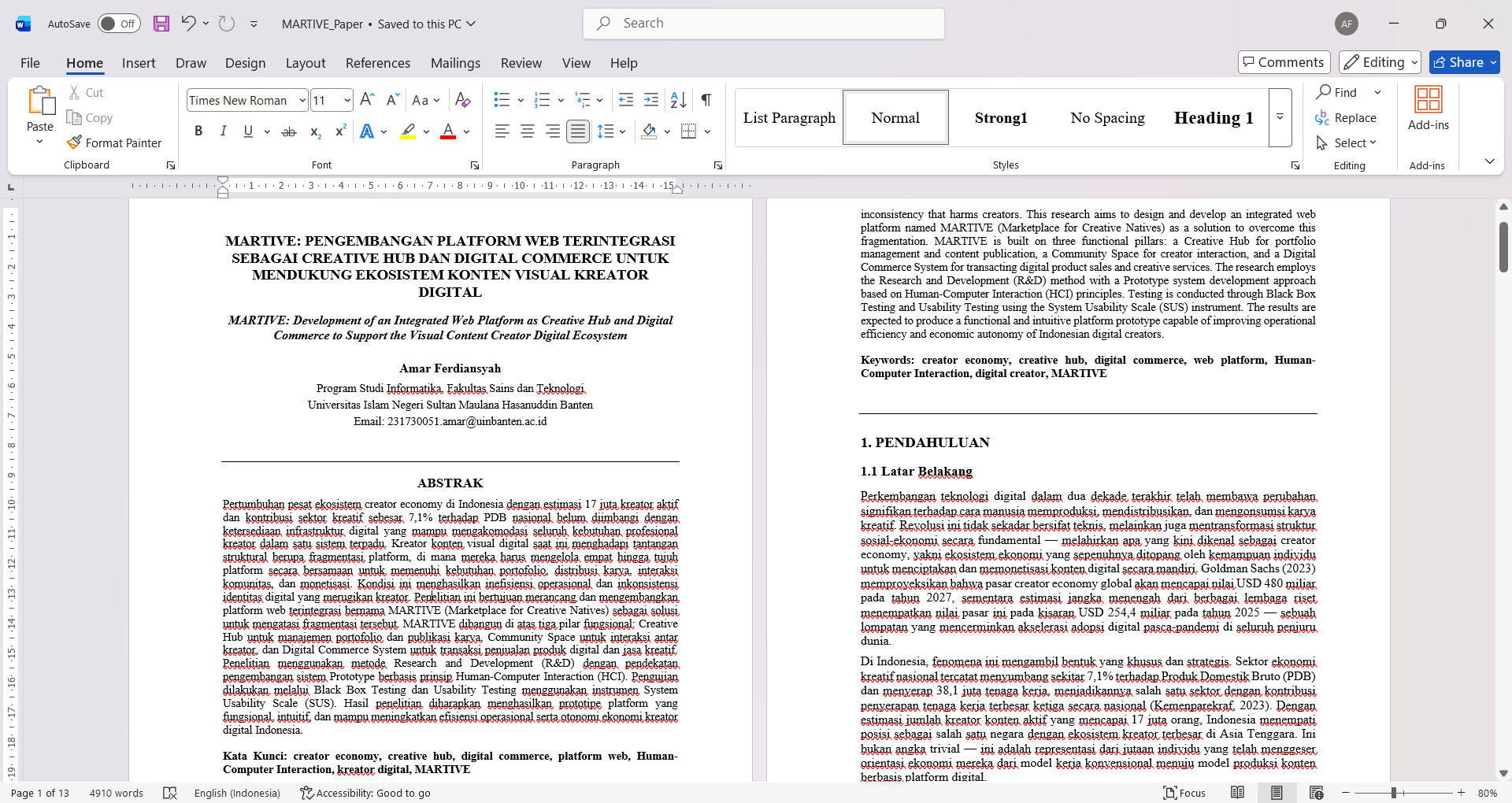The image size is (1512, 803).
Task: Apply strikethrough formatting
Action: [289, 131]
